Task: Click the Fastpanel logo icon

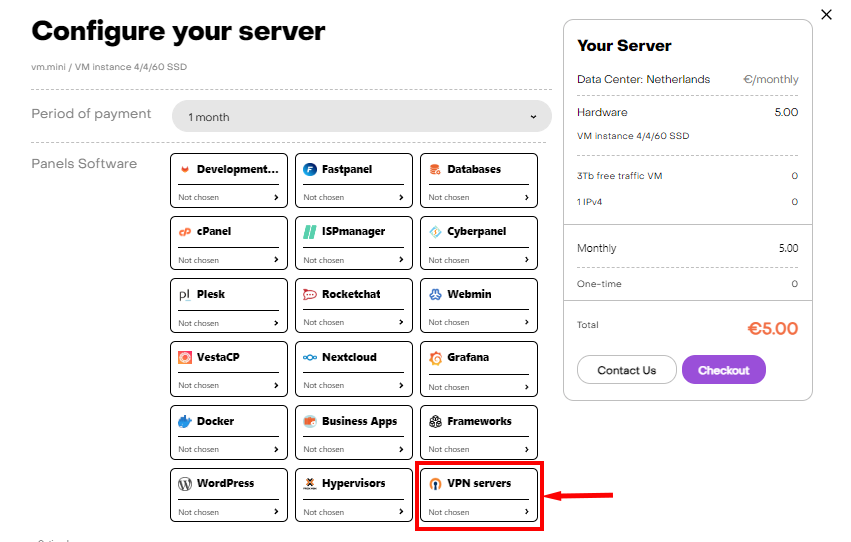Action: click(310, 170)
